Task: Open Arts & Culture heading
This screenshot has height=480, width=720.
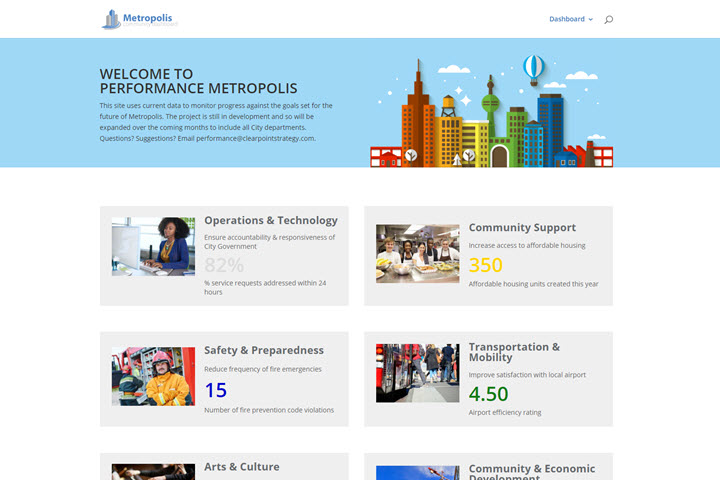Action: point(242,467)
